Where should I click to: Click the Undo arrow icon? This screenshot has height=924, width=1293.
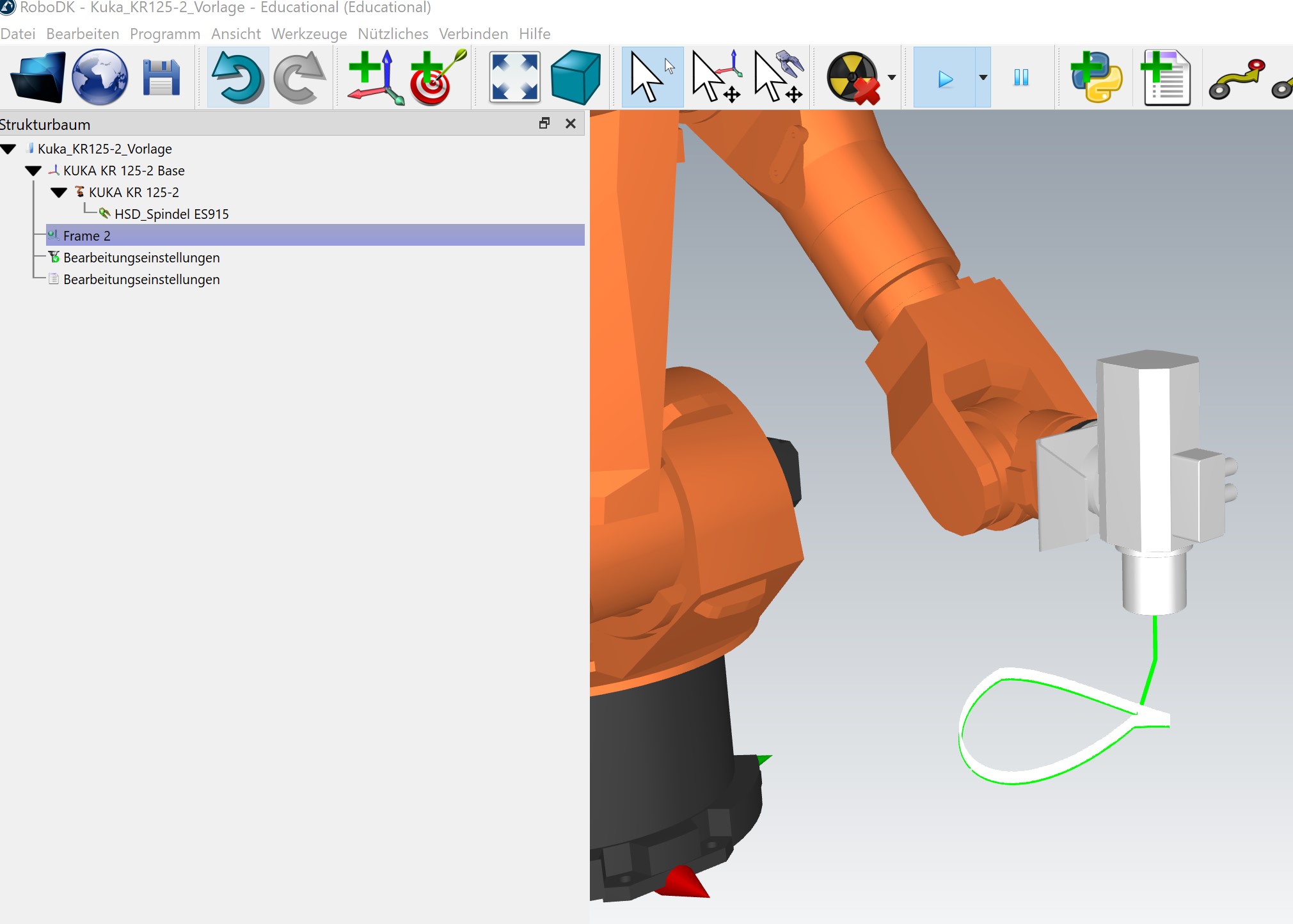click(237, 77)
